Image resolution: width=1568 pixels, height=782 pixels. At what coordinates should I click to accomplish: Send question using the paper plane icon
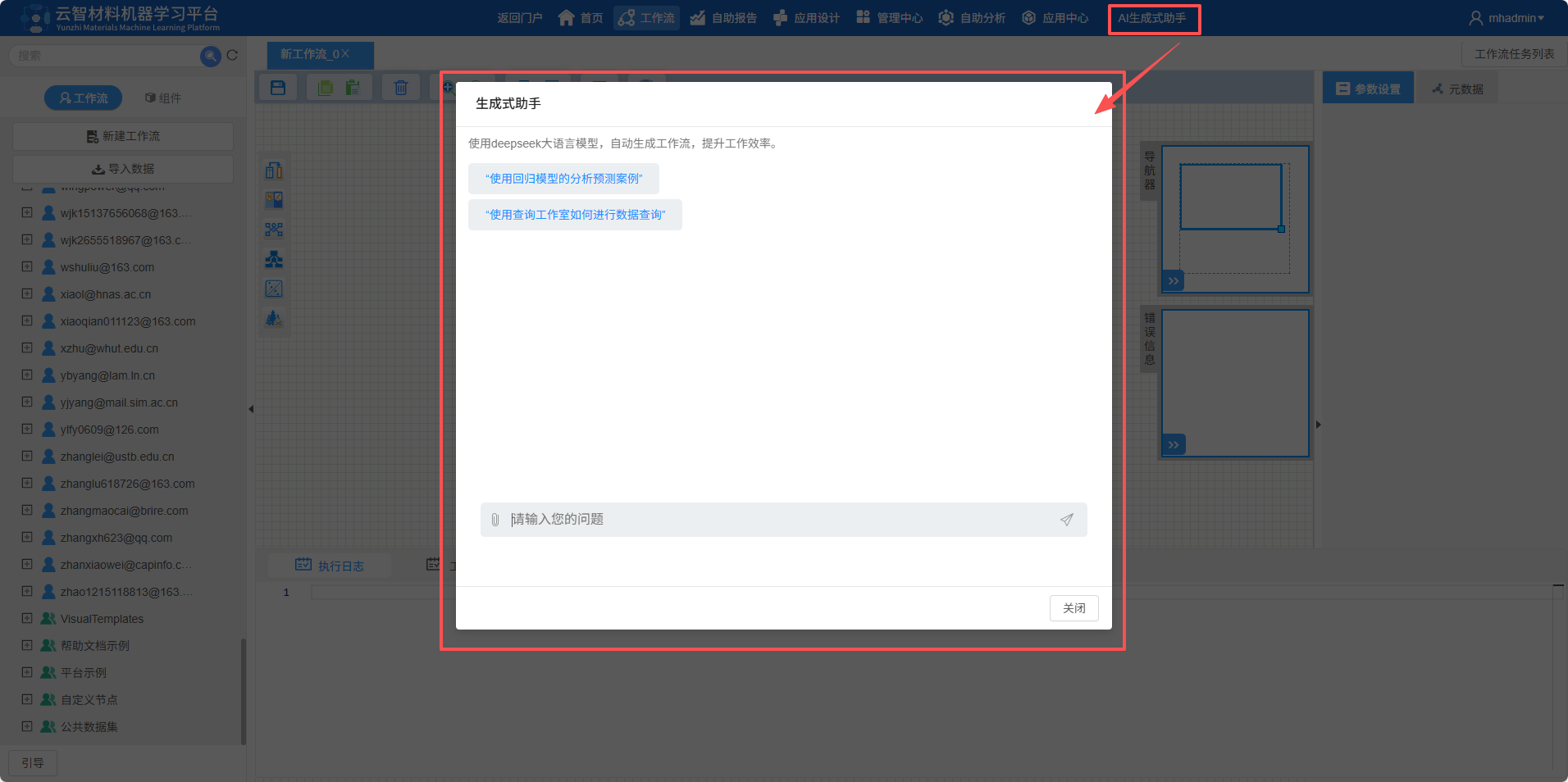tap(1066, 519)
